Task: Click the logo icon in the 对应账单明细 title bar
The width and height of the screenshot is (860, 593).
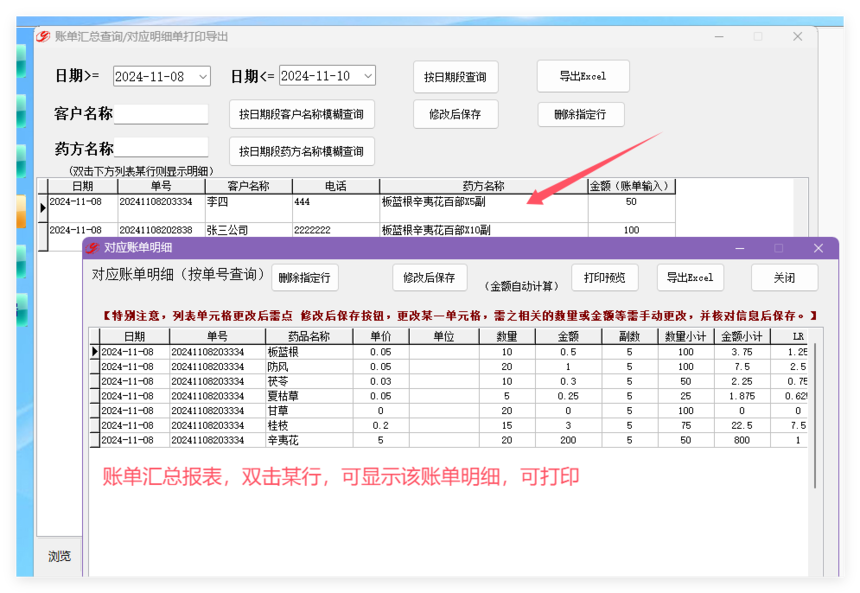Action: (92, 248)
